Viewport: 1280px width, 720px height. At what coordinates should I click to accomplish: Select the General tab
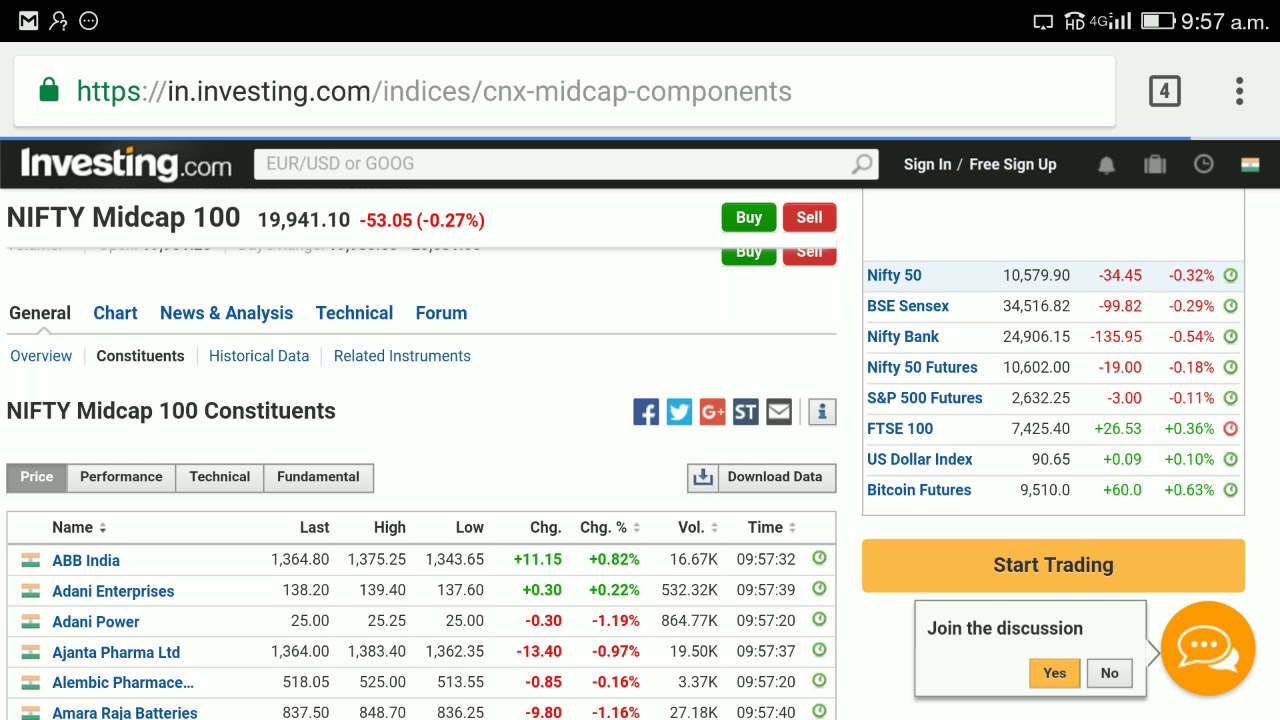point(40,313)
